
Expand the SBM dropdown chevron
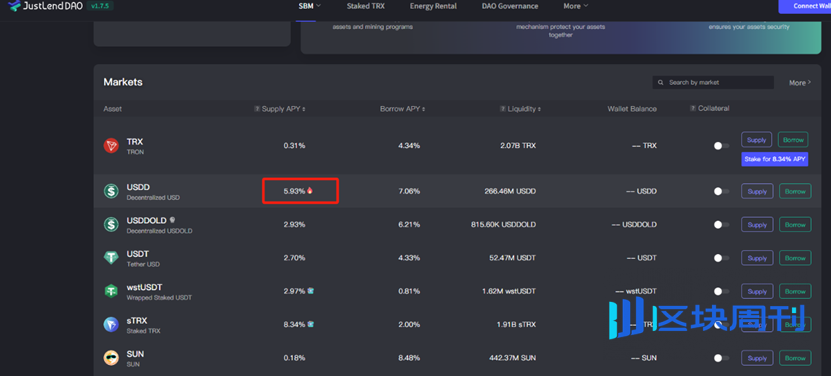pyautogui.click(x=319, y=6)
